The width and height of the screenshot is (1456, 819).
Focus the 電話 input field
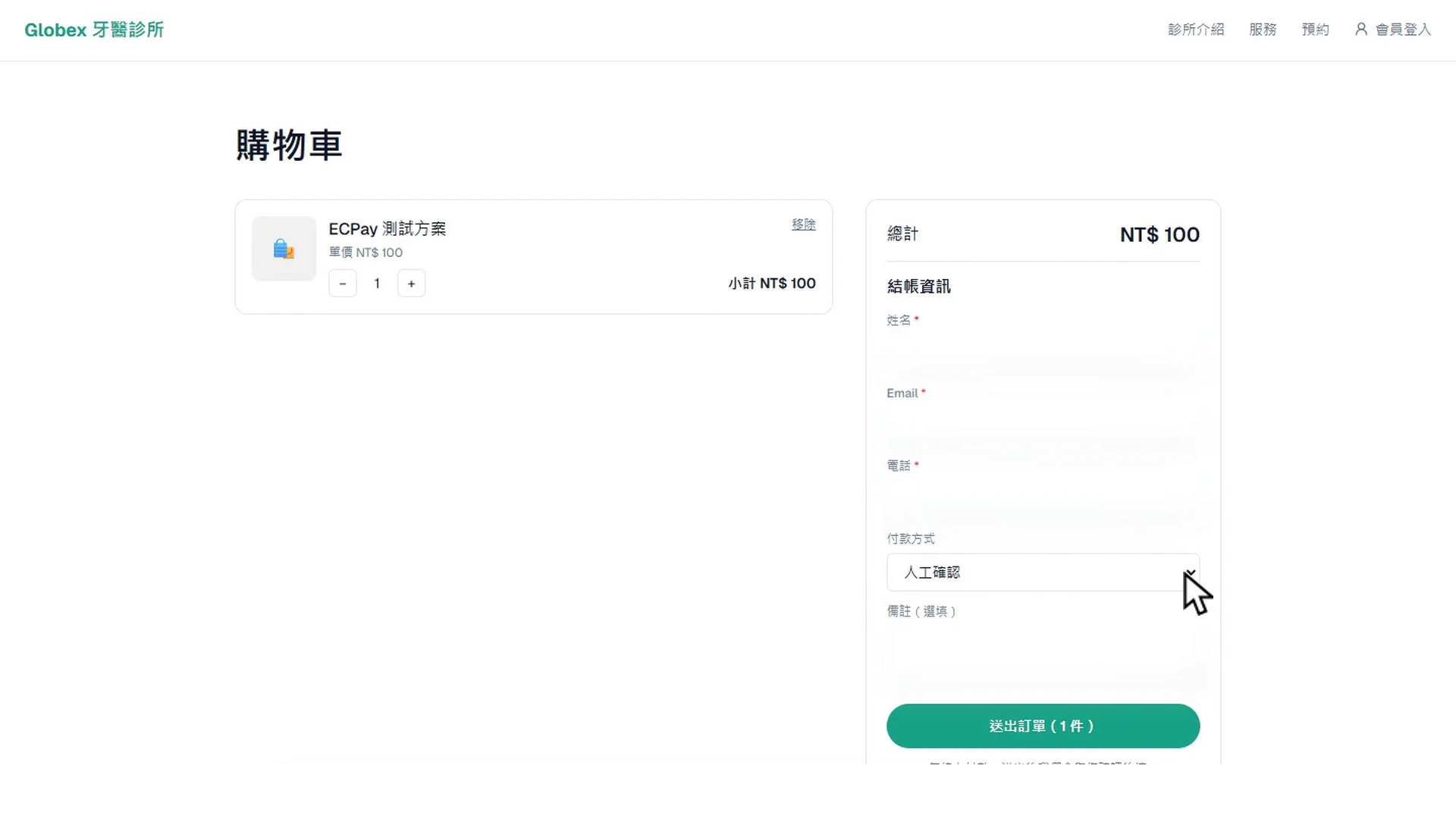[x=1043, y=499]
